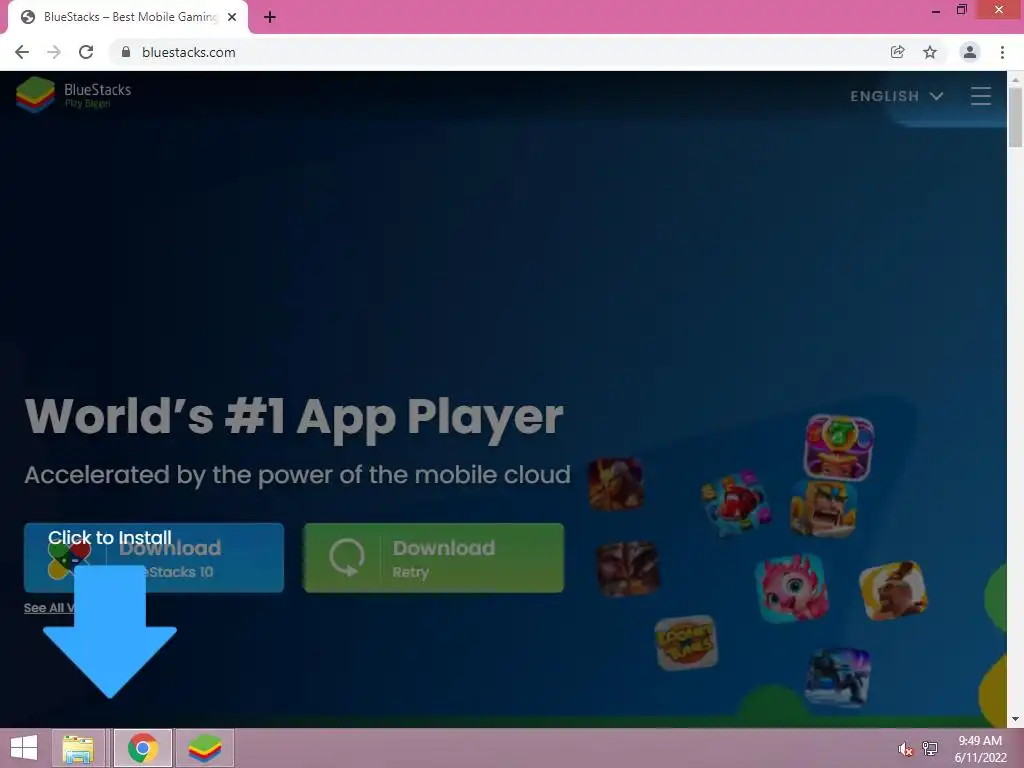Click the page scrollbar thumb
The width and height of the screenshot is (1024, 768).
click(1015, 118)
